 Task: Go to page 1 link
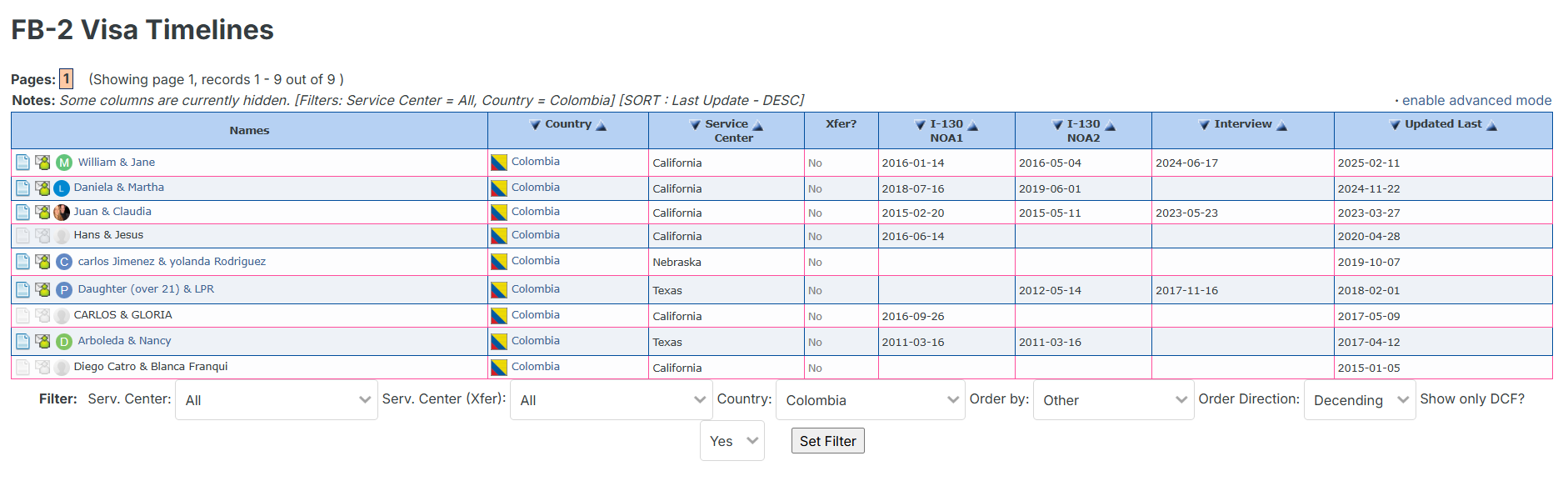click(66, 79)
